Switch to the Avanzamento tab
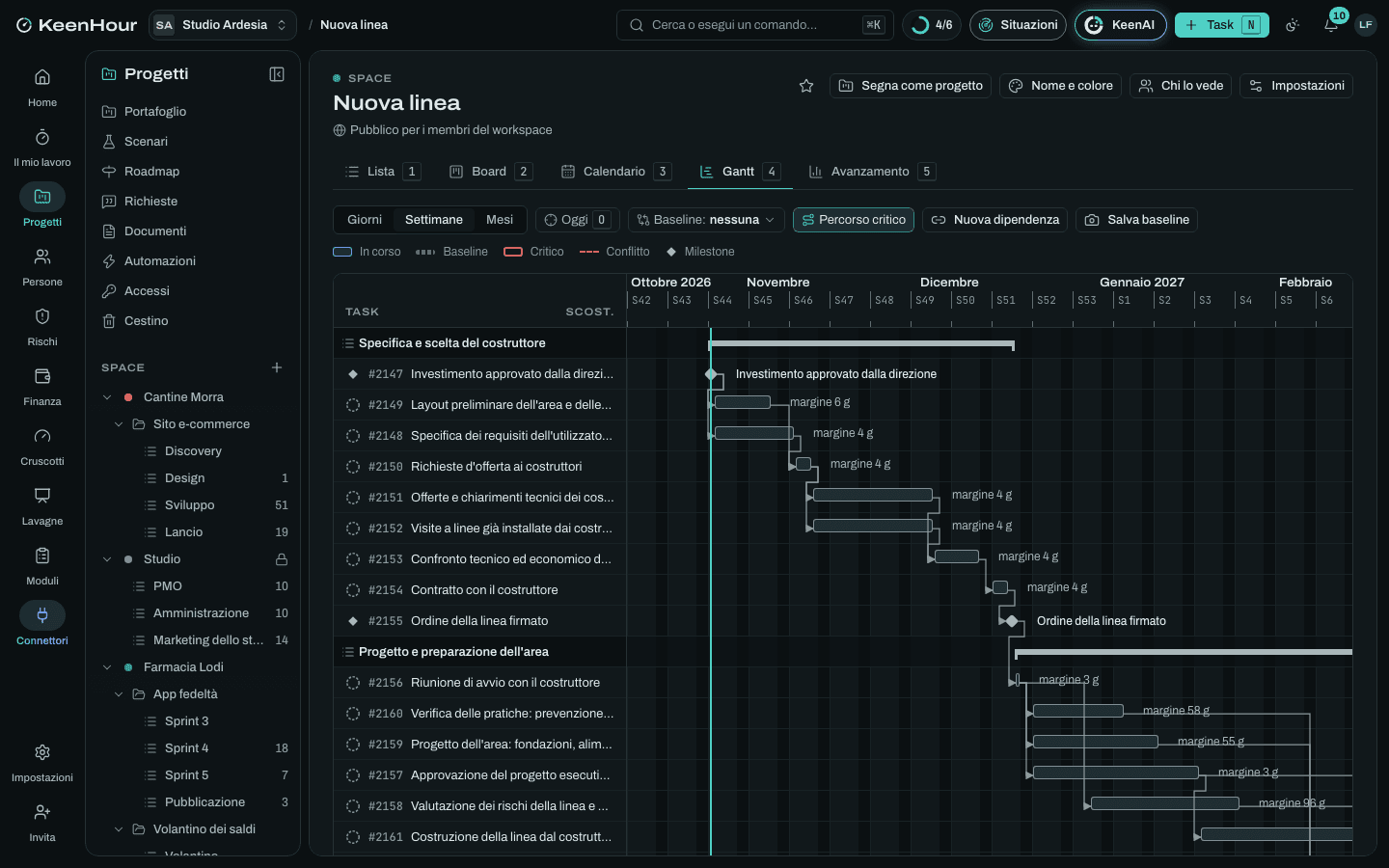Screen dimensions: 1389x868 (871, 172)
